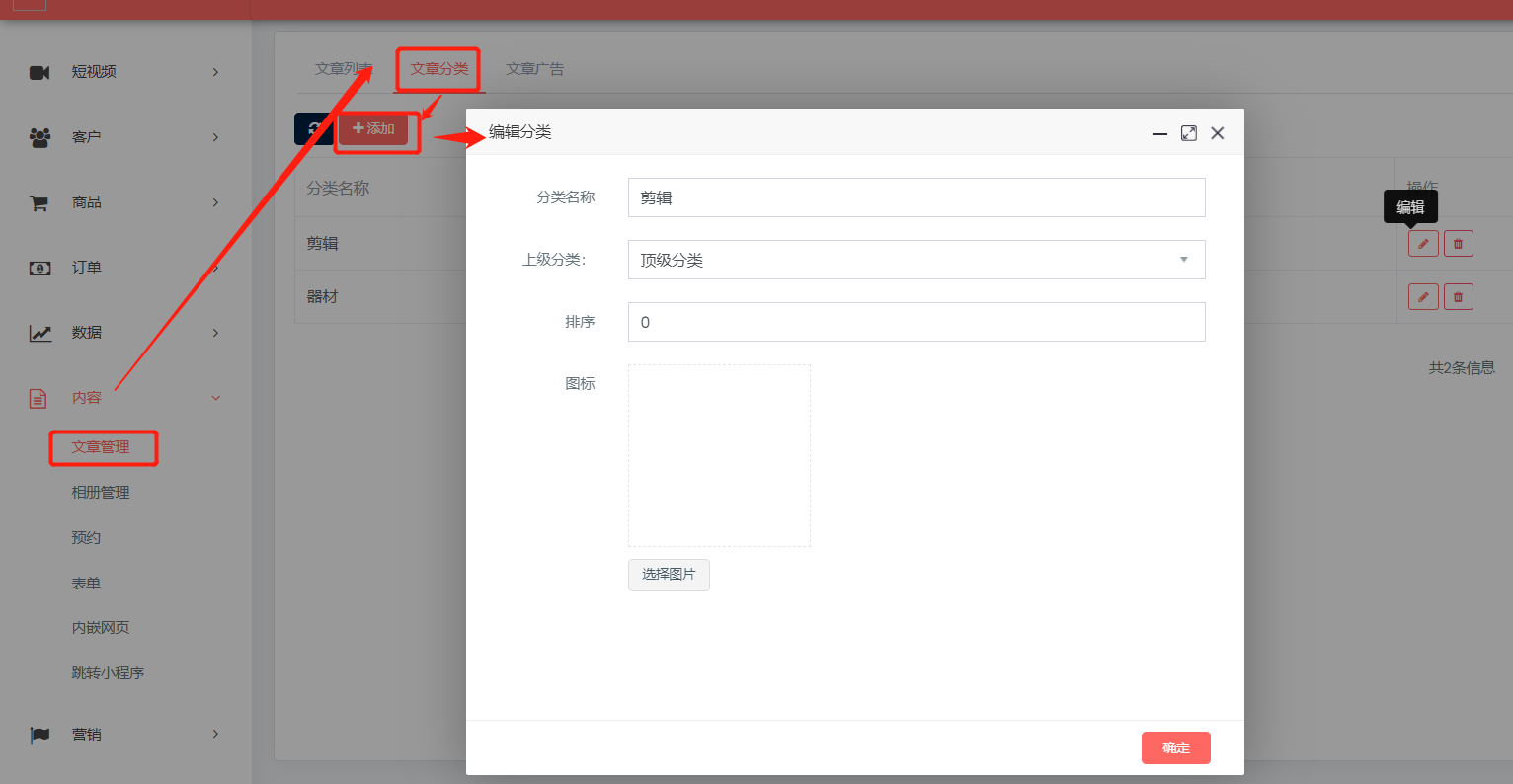Screen dimensions: 1513x784
Task: Expand the 客户 sidebar chevron
Action: point(215,137)
